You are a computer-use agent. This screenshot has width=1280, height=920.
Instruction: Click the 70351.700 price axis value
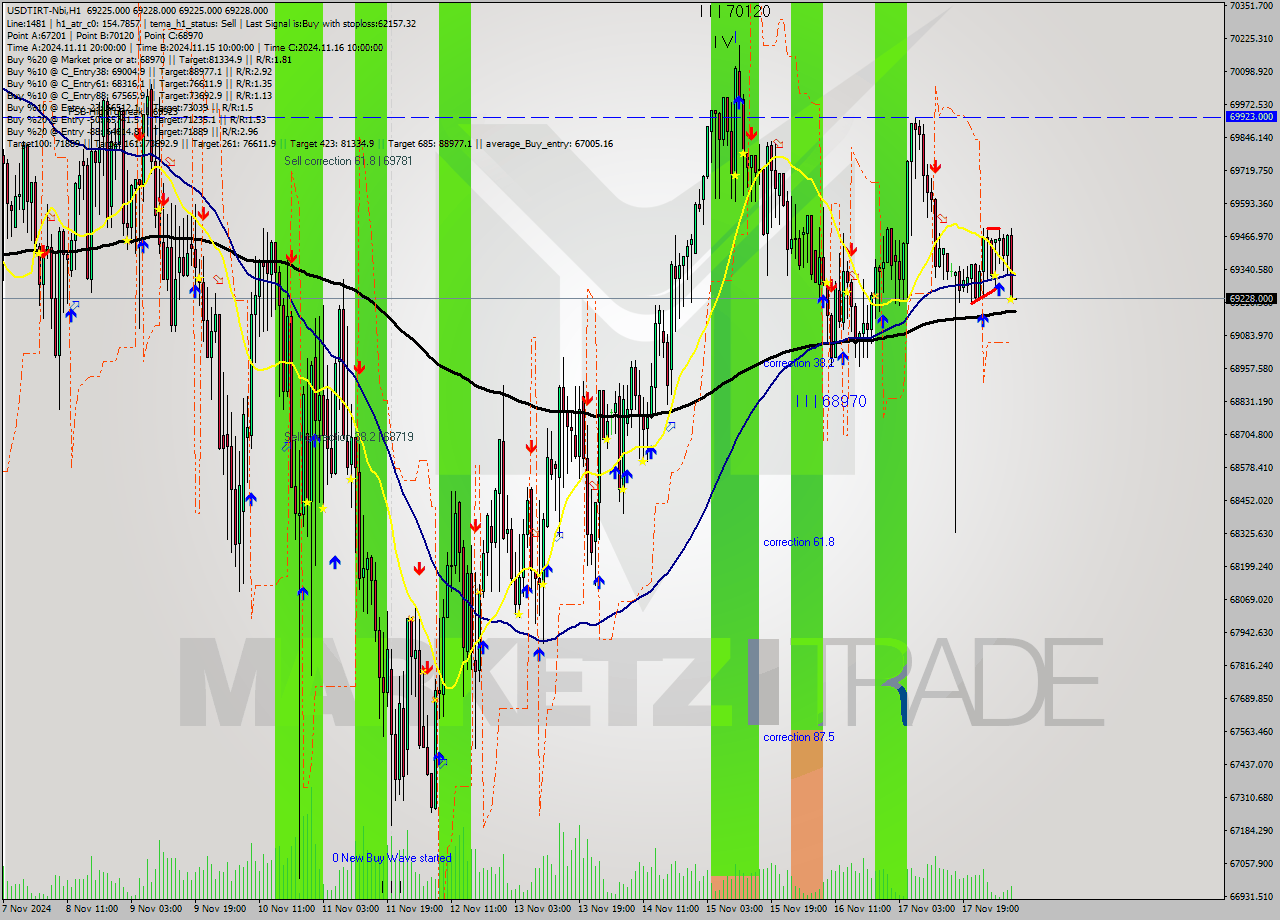(1251, 6)
